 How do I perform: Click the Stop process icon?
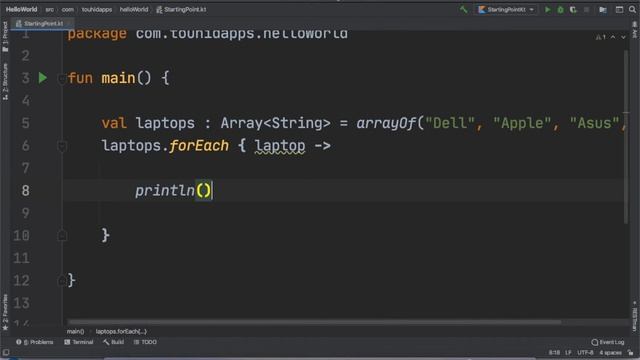click(x=587, y=9)
